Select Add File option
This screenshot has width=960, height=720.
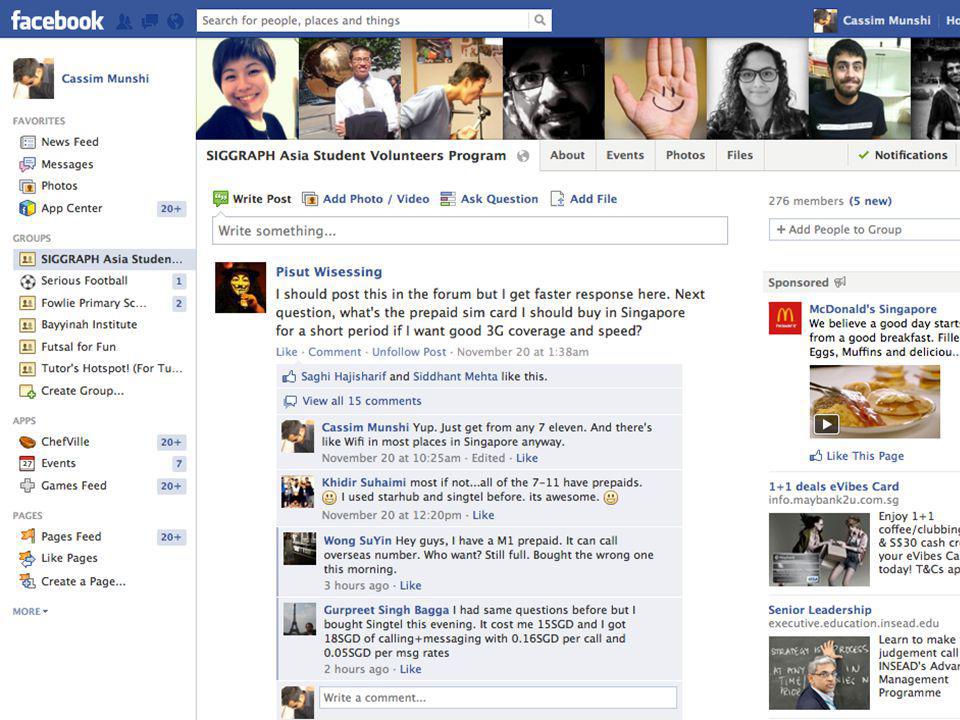(x=583, y=199)
